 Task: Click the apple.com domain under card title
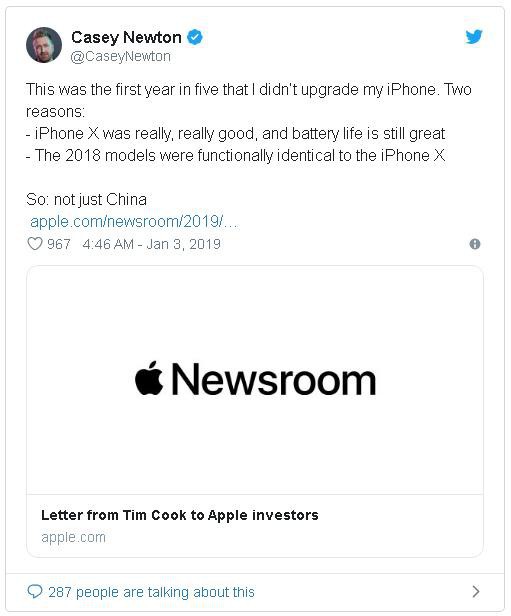pyautogui.click(x=73, y=537)
